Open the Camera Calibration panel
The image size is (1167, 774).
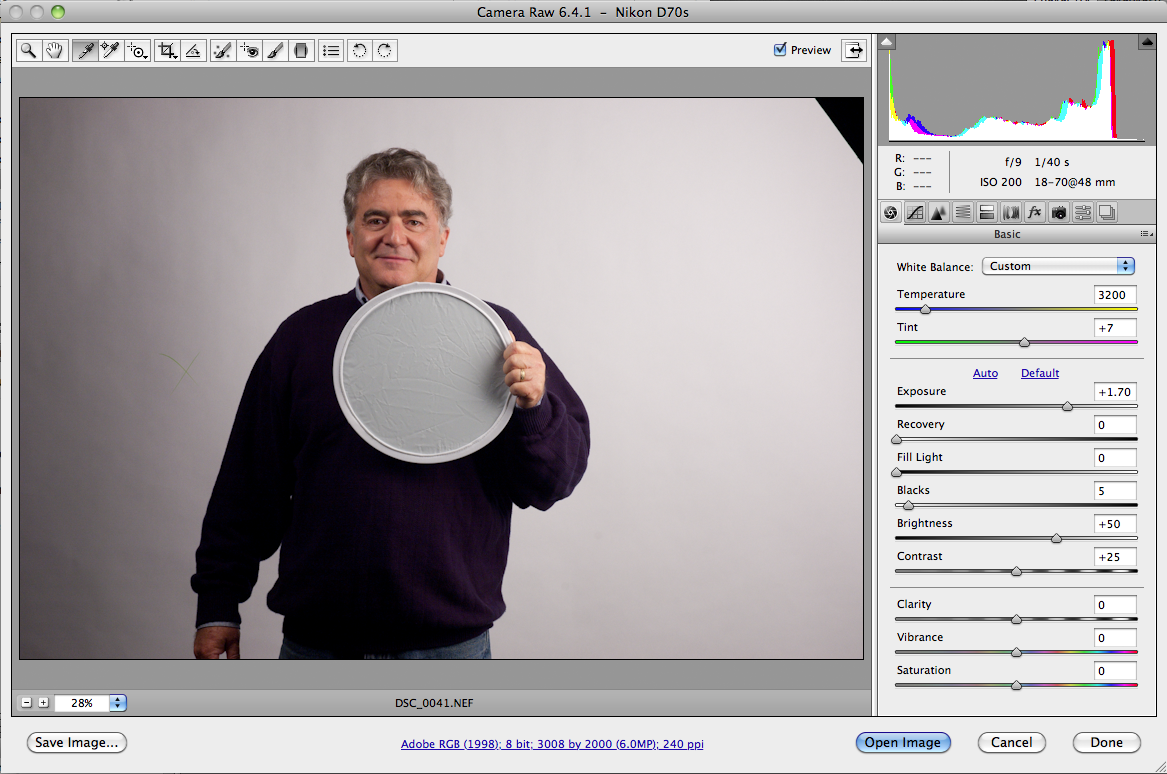(1058, 212)
